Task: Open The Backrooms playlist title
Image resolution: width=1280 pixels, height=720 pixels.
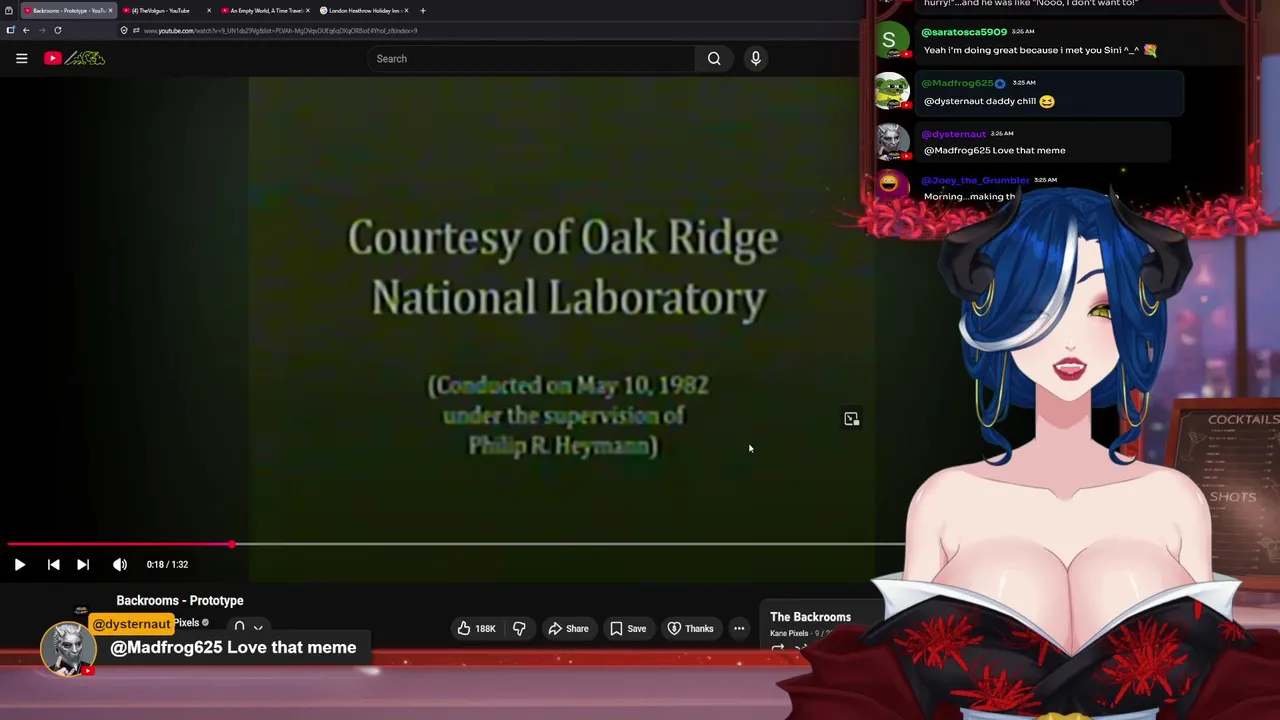Action: [x=810, y=617]
